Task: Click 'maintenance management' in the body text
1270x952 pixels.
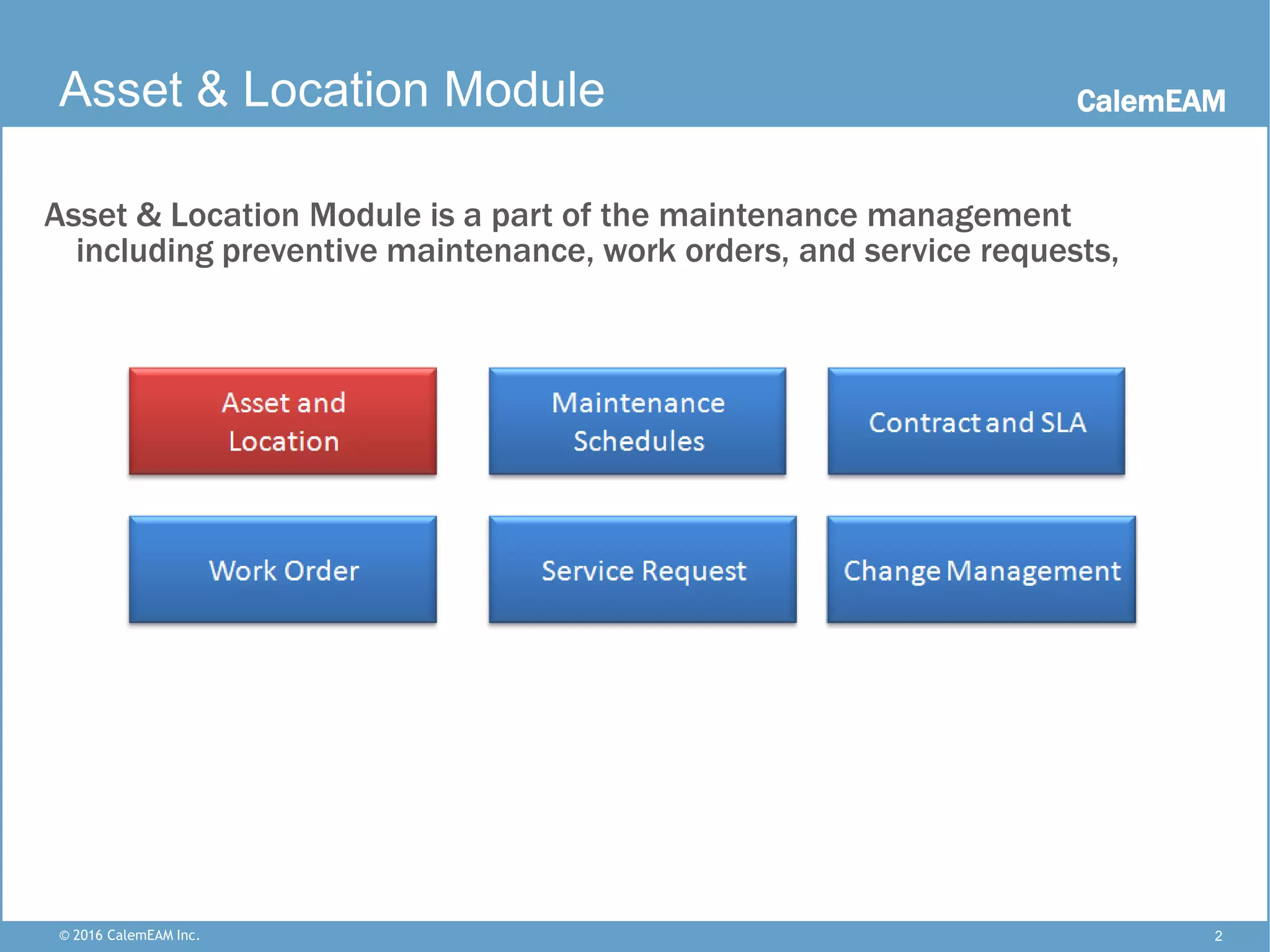Action: (x=864, y=215)
